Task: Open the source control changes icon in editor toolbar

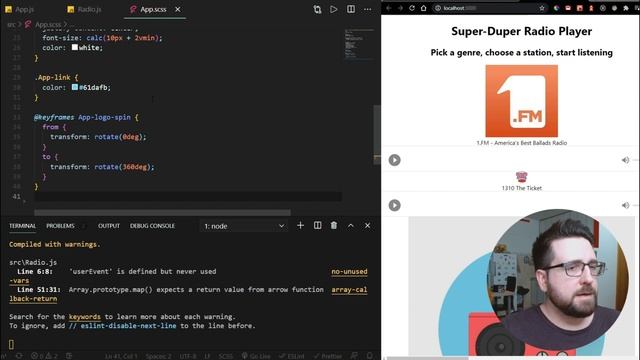Action: (317, 9)
